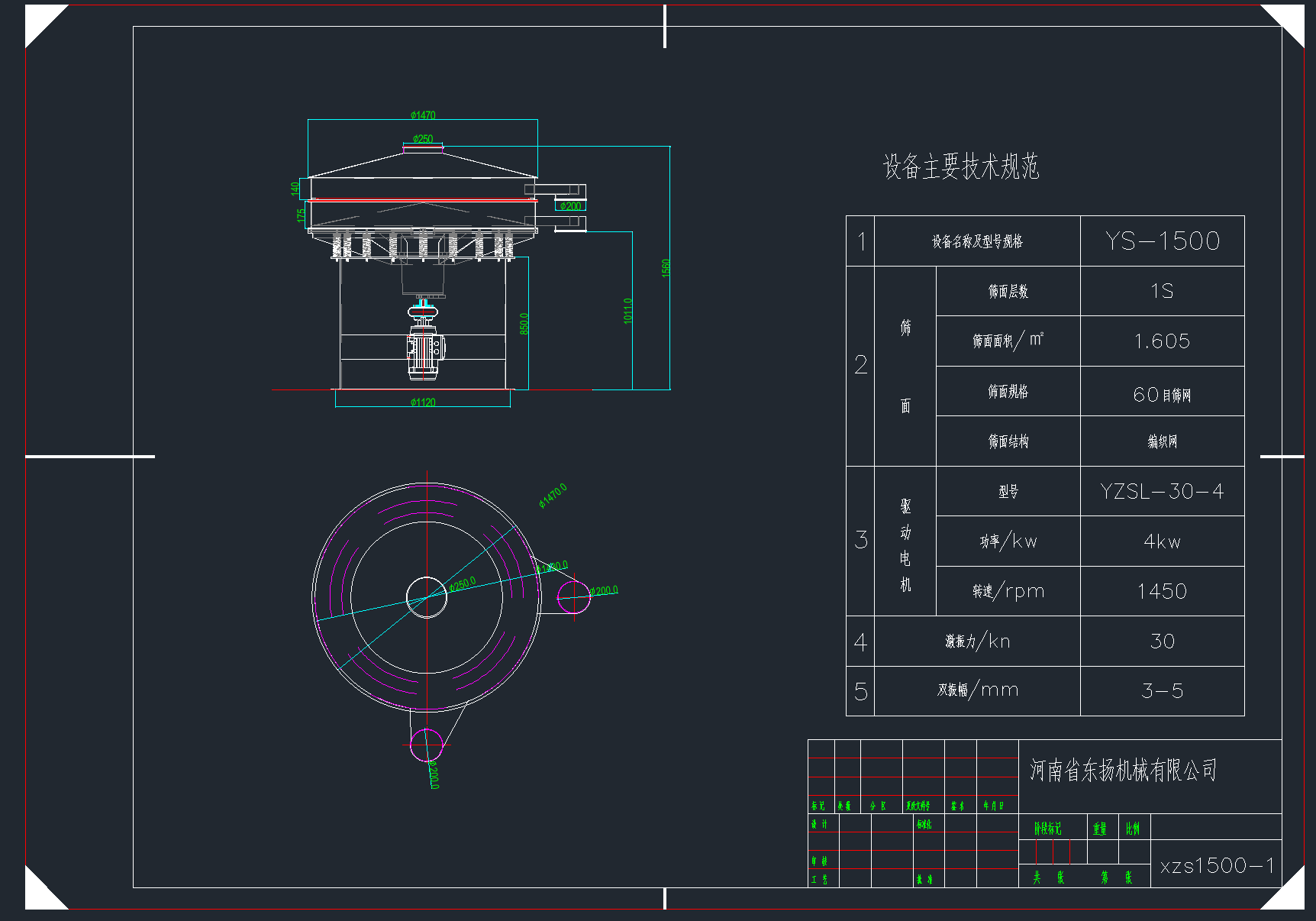
Task: Select the bottom outlet circle in top view
Action: pos(426,745)
